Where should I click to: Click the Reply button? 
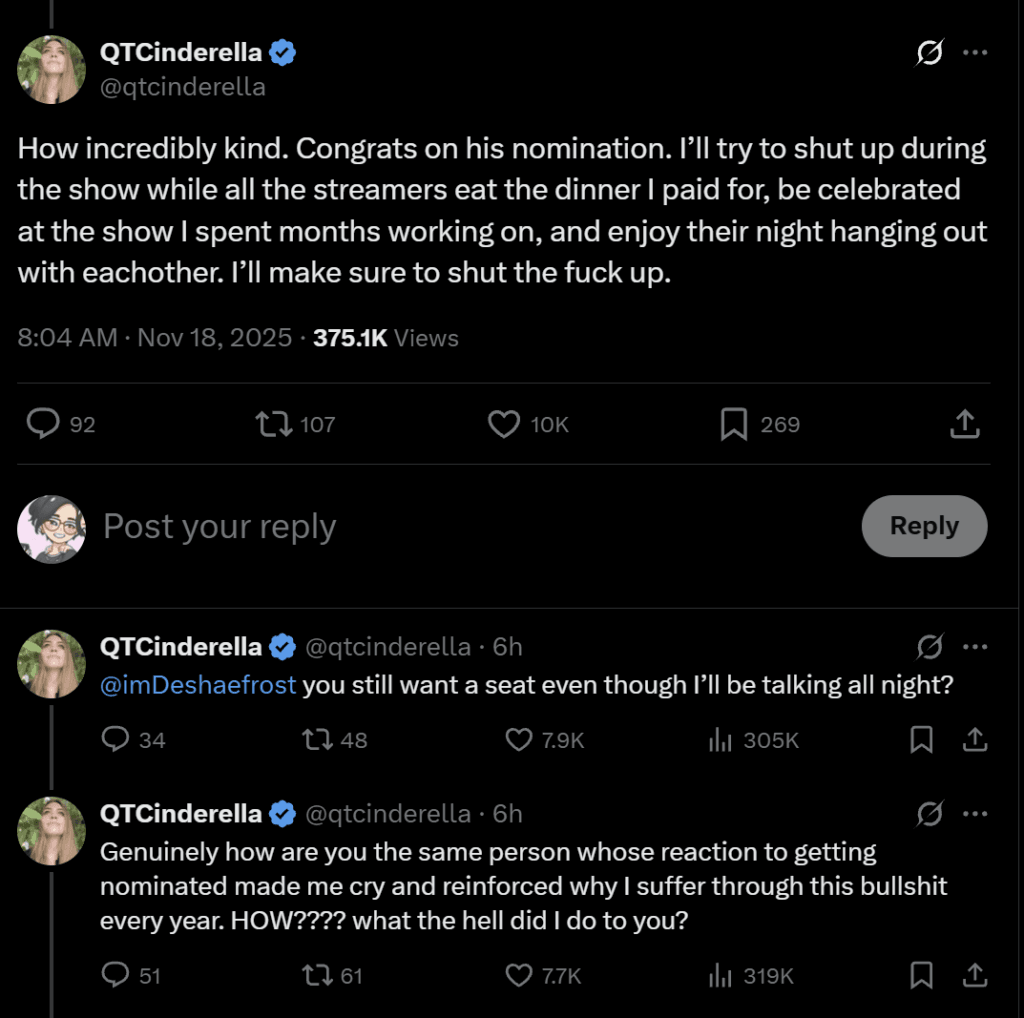(x=924, y=526)
